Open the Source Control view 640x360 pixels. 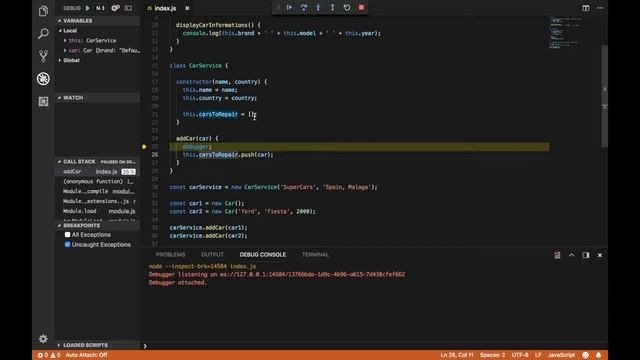pos(43,56)
